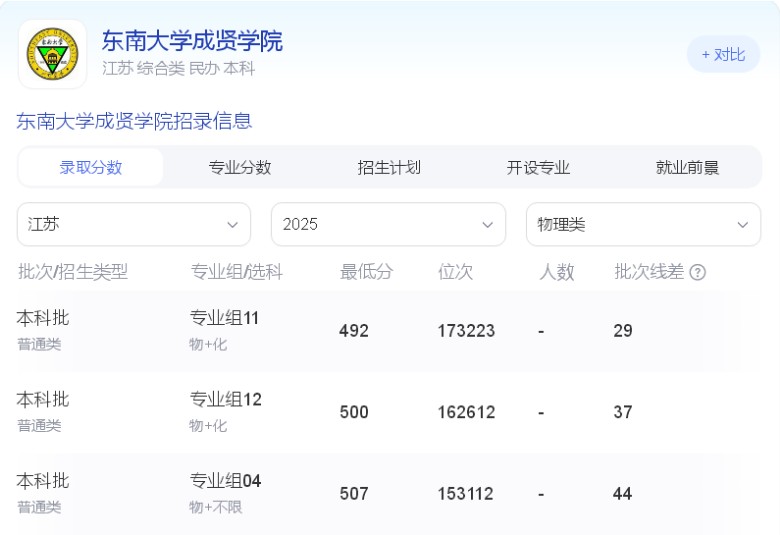The width and height of the screenshot is (780, 535).
Task: Click the 批次线差 column header
Action: click(649, 272)
